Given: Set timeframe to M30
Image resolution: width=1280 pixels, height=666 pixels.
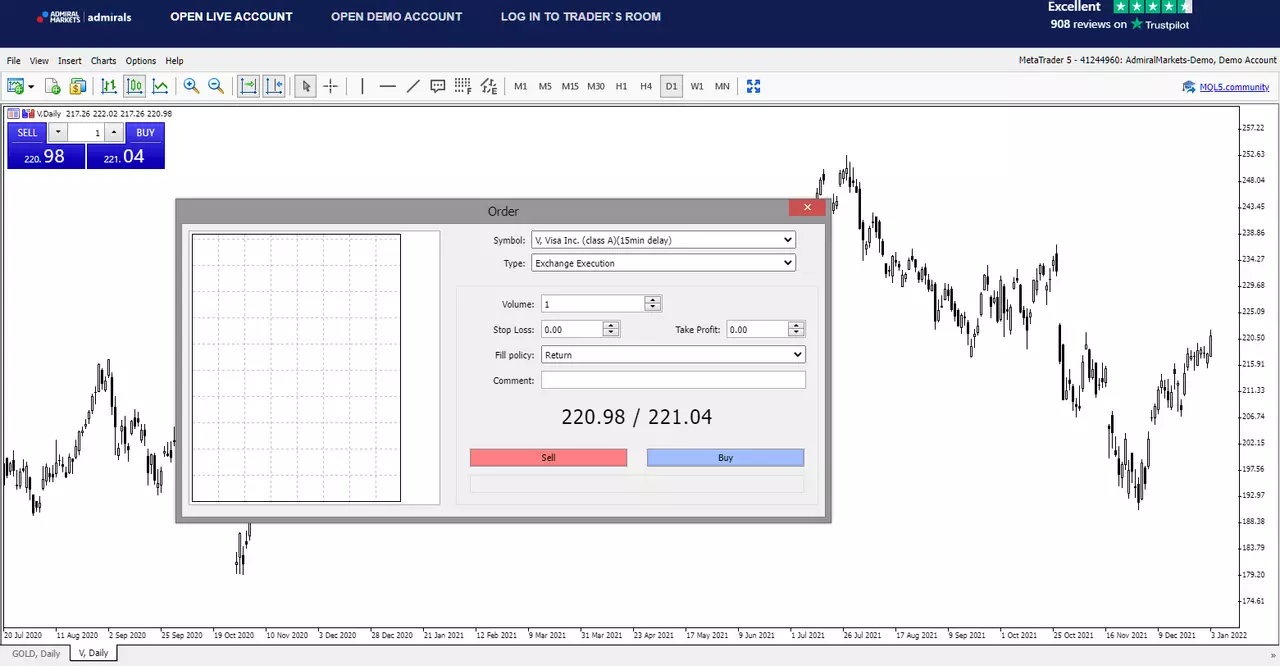Looking at the screenshot, I should 596,86.
